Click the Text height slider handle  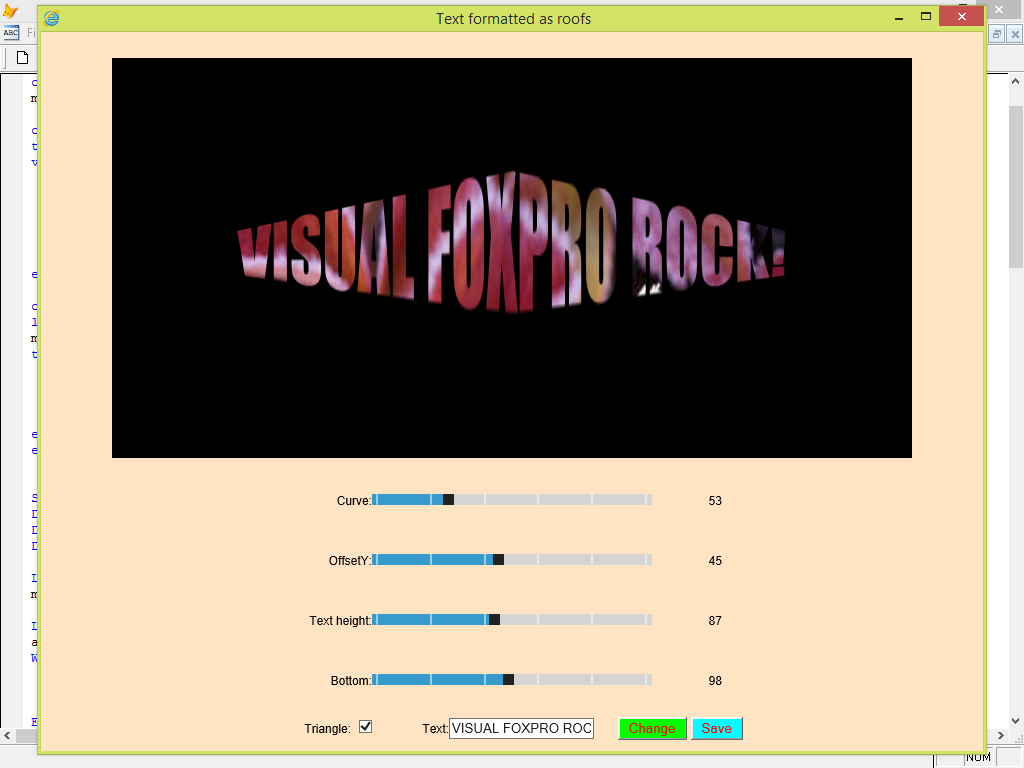[x=495, y=620]
